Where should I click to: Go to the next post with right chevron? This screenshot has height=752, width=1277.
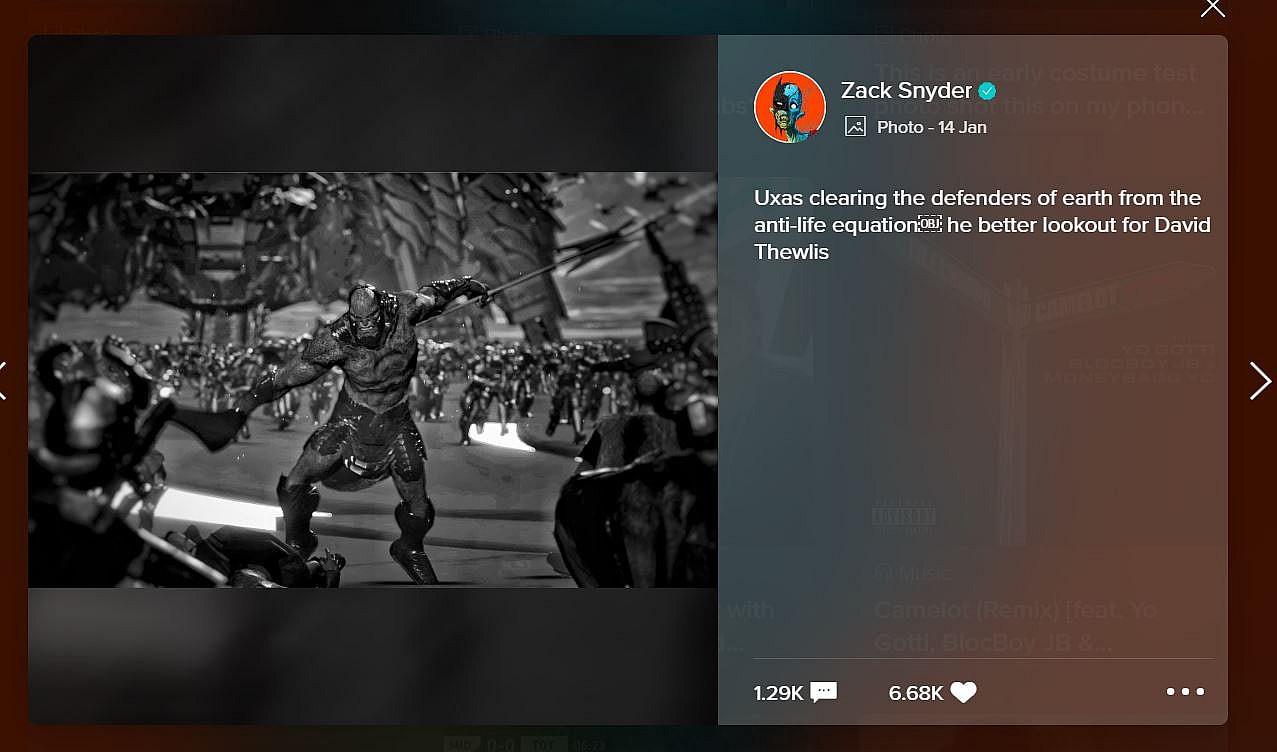click(1259, 381)
